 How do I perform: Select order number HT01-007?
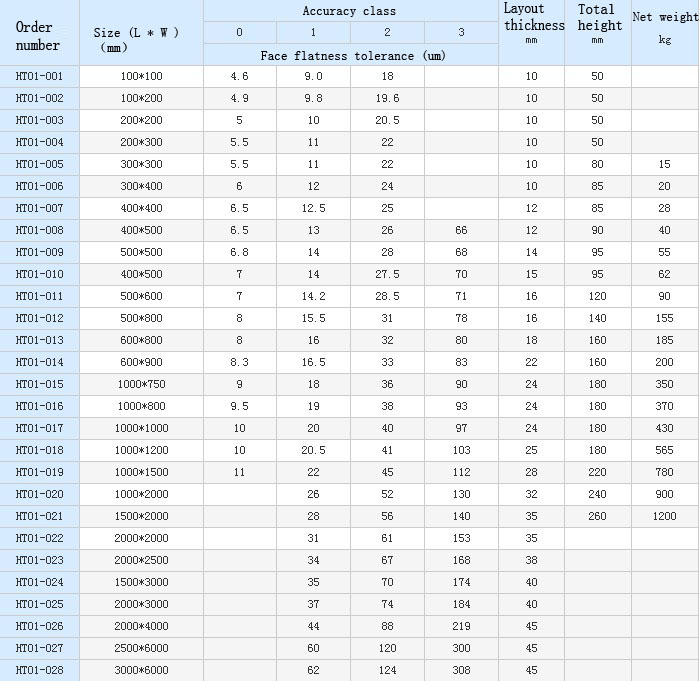39,208
